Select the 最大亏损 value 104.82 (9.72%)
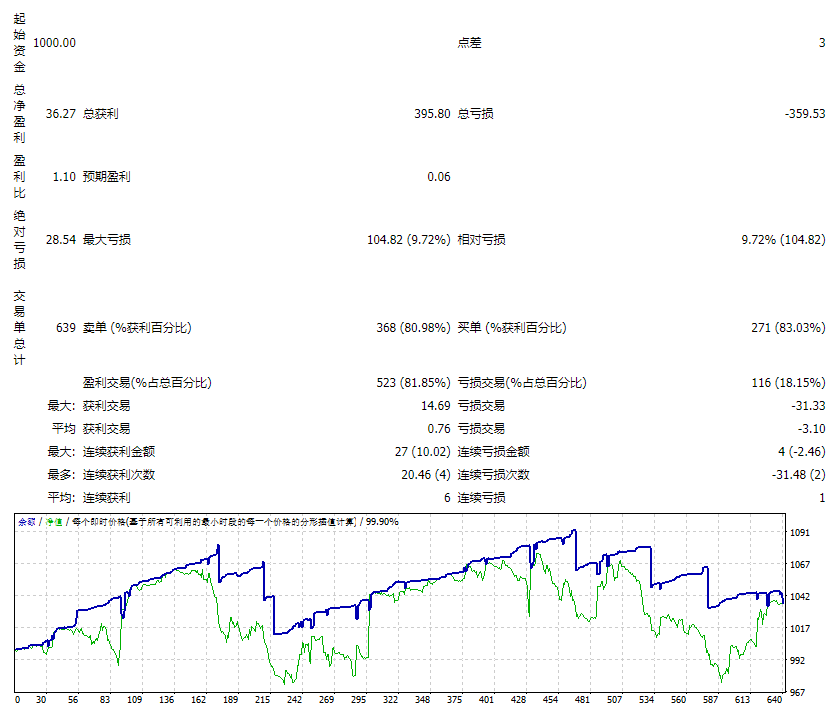The height and width of the screenshot is (707, 835). (x=408, y=240)
